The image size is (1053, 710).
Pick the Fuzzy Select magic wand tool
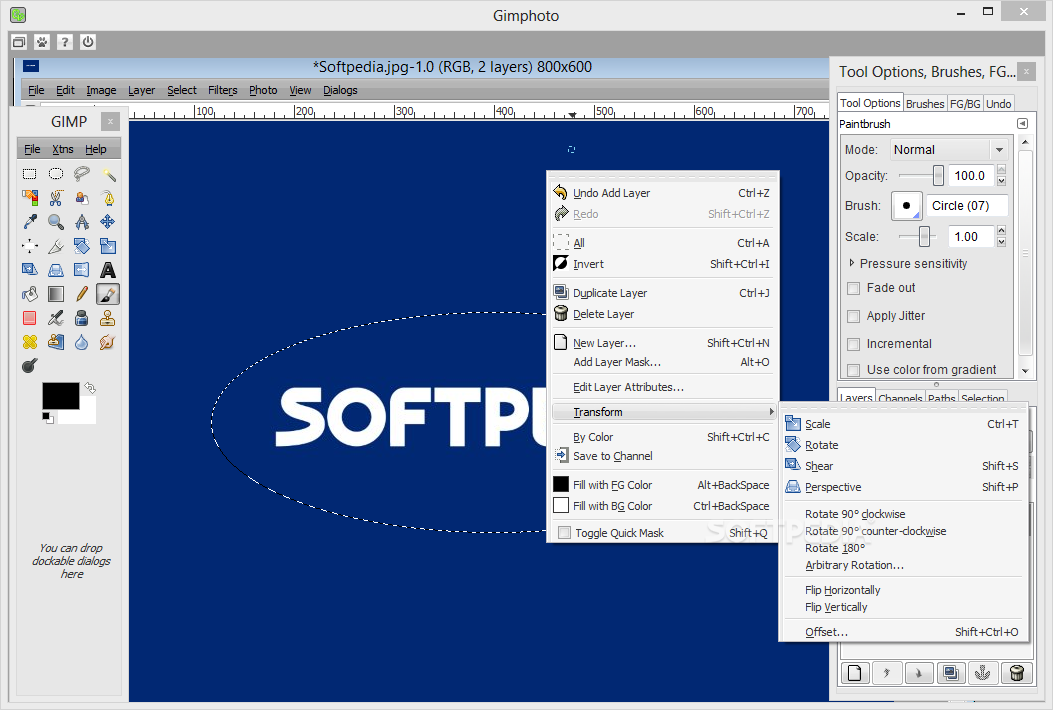(x=108, y=174)
